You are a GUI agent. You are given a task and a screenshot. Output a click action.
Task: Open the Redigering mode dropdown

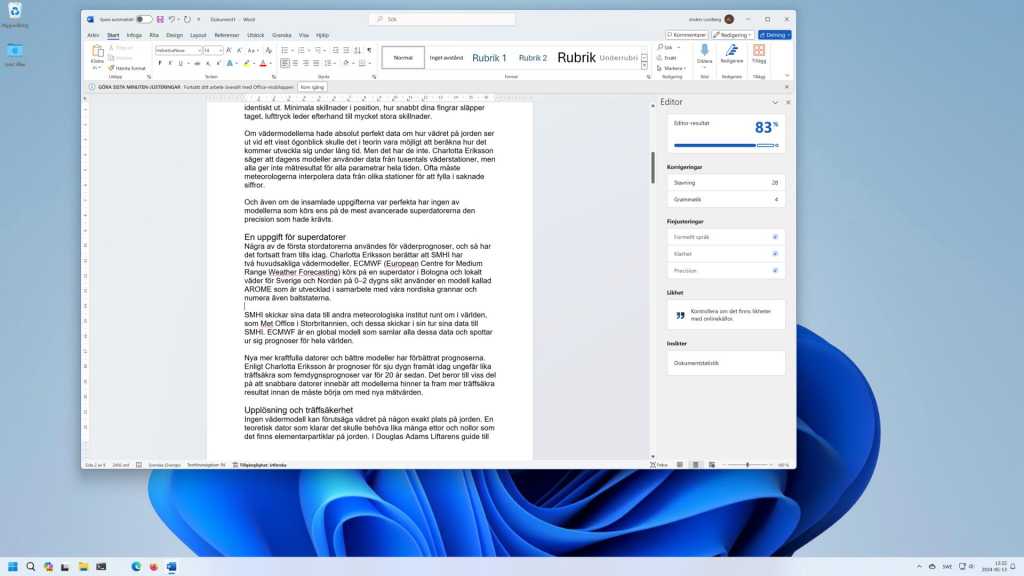pos(733,35)
